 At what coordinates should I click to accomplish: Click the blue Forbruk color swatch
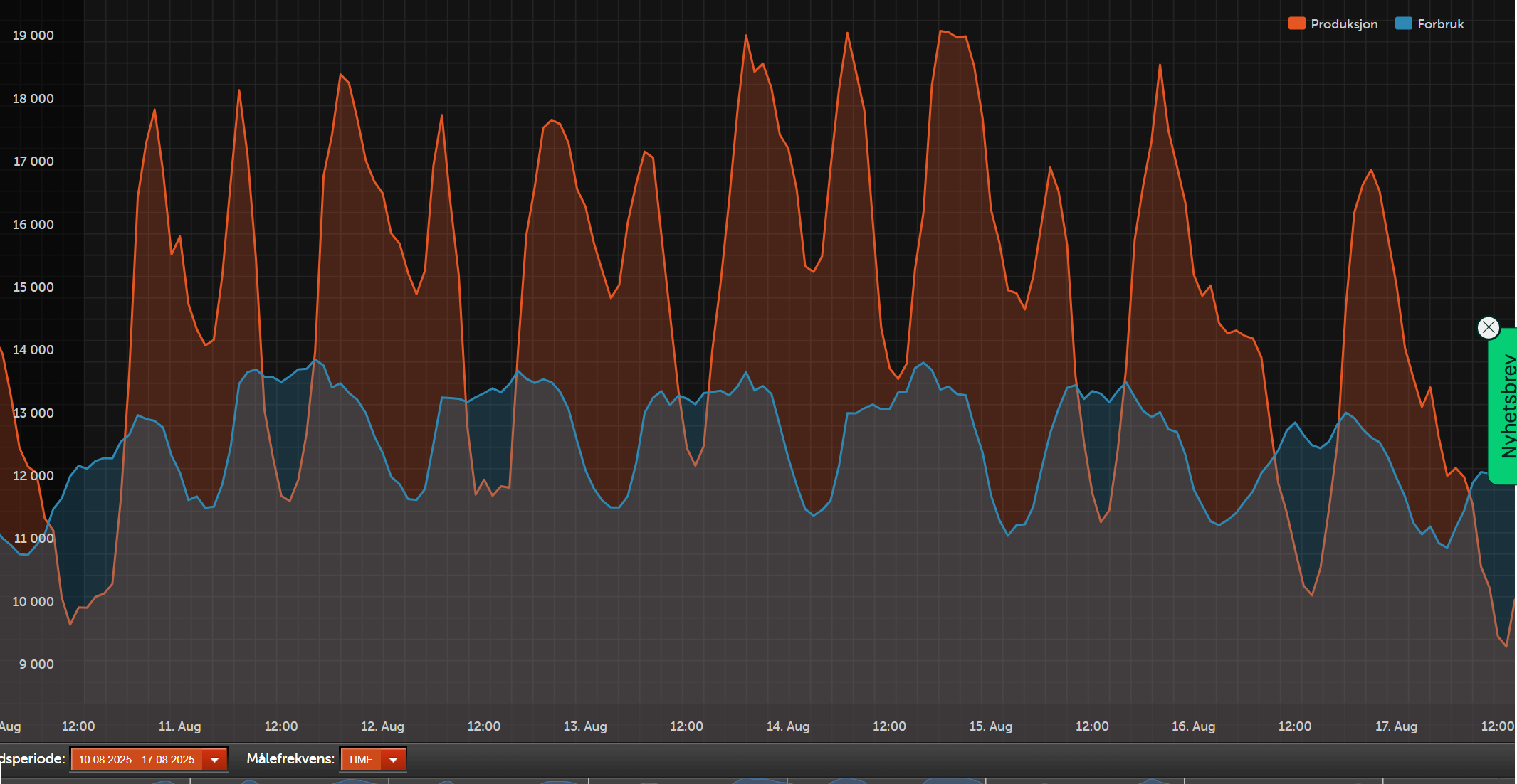click(x=1404, y=23)
